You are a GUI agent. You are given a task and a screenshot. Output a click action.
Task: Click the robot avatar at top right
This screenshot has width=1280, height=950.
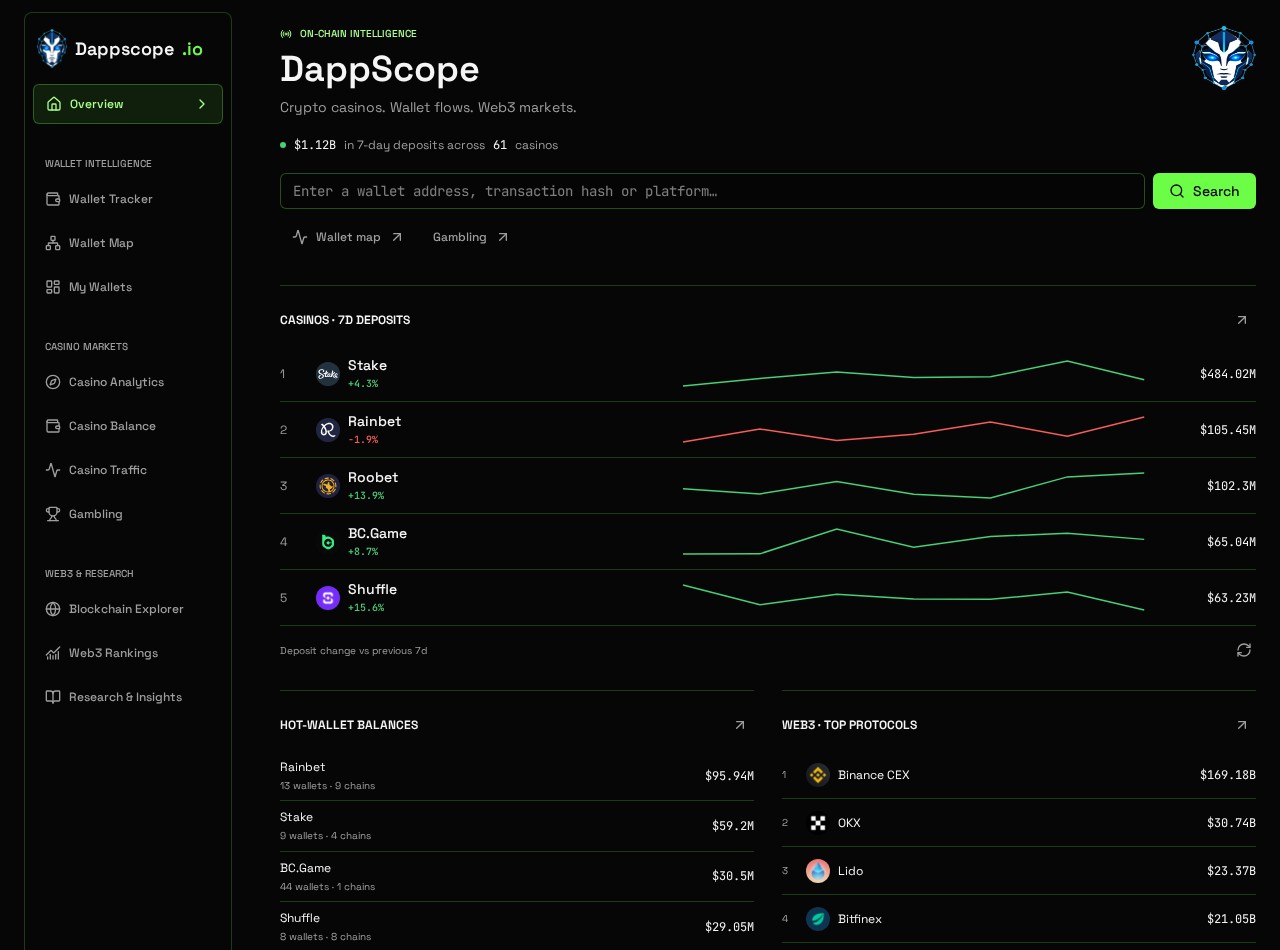pos(1224,58)
